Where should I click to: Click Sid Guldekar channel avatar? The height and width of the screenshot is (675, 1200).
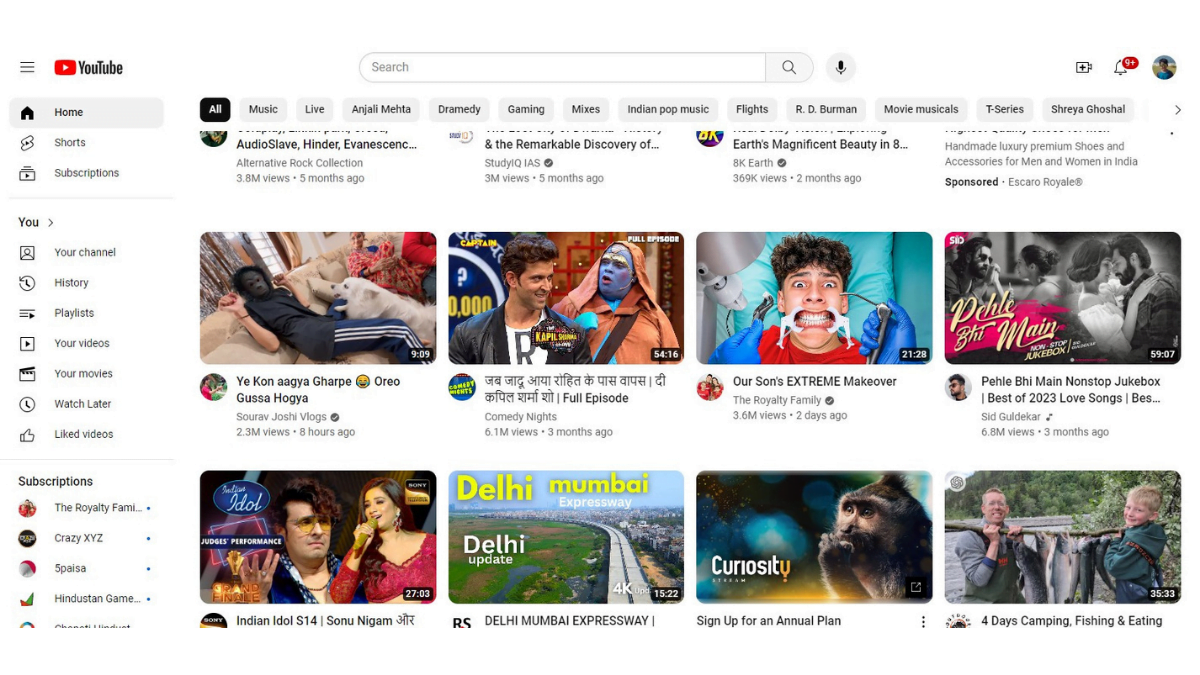tap(958, 387)
